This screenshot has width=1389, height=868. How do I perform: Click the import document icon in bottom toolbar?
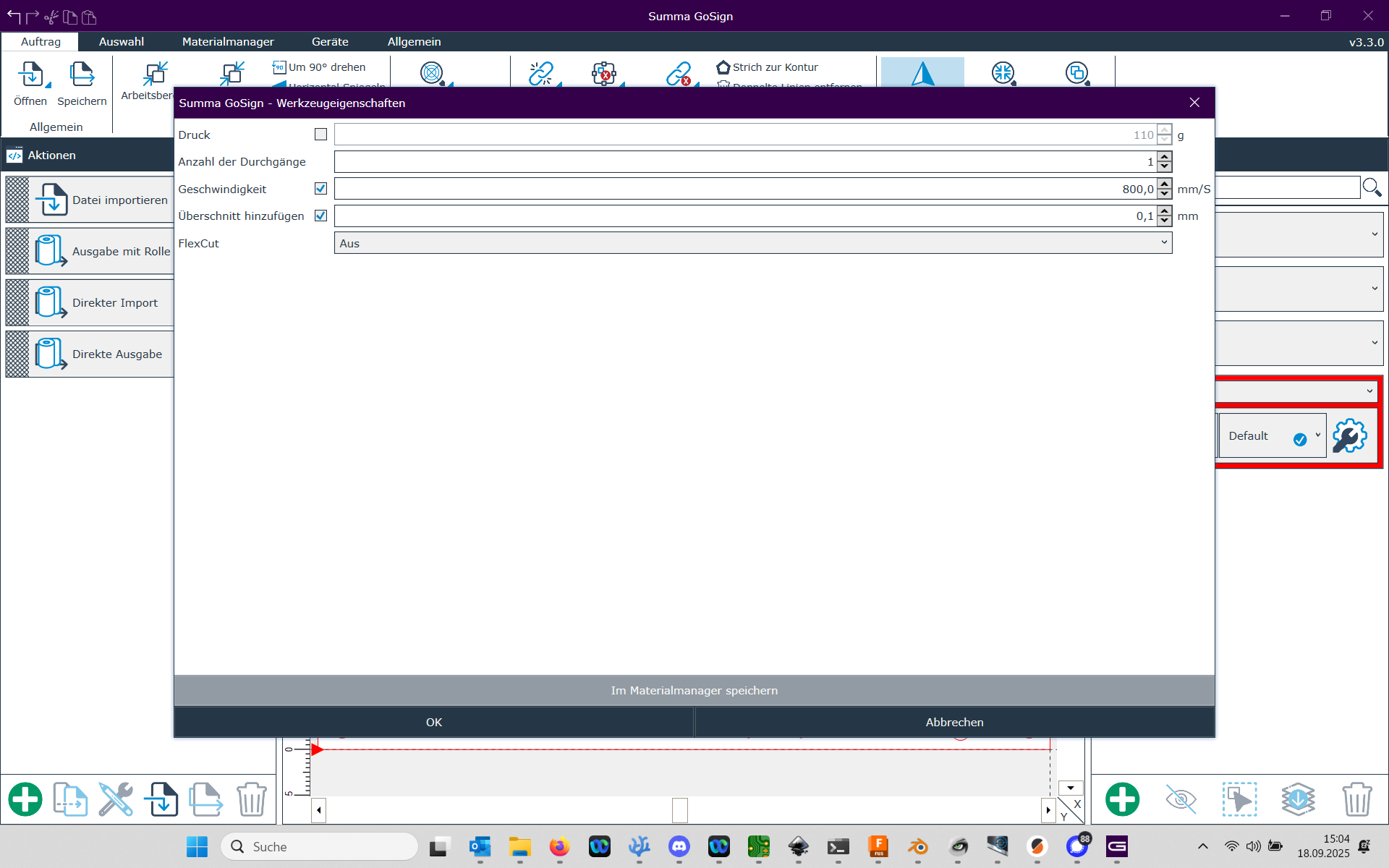coord(161,799)
